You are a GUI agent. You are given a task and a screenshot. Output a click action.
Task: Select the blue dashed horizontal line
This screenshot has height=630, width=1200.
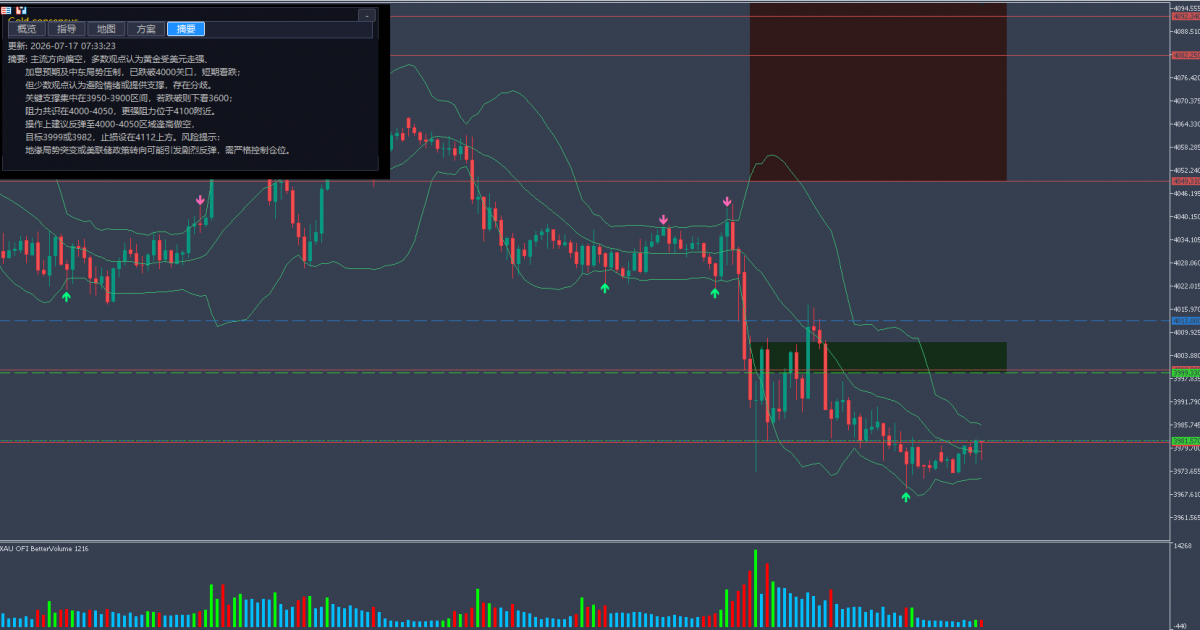[585, 320]
